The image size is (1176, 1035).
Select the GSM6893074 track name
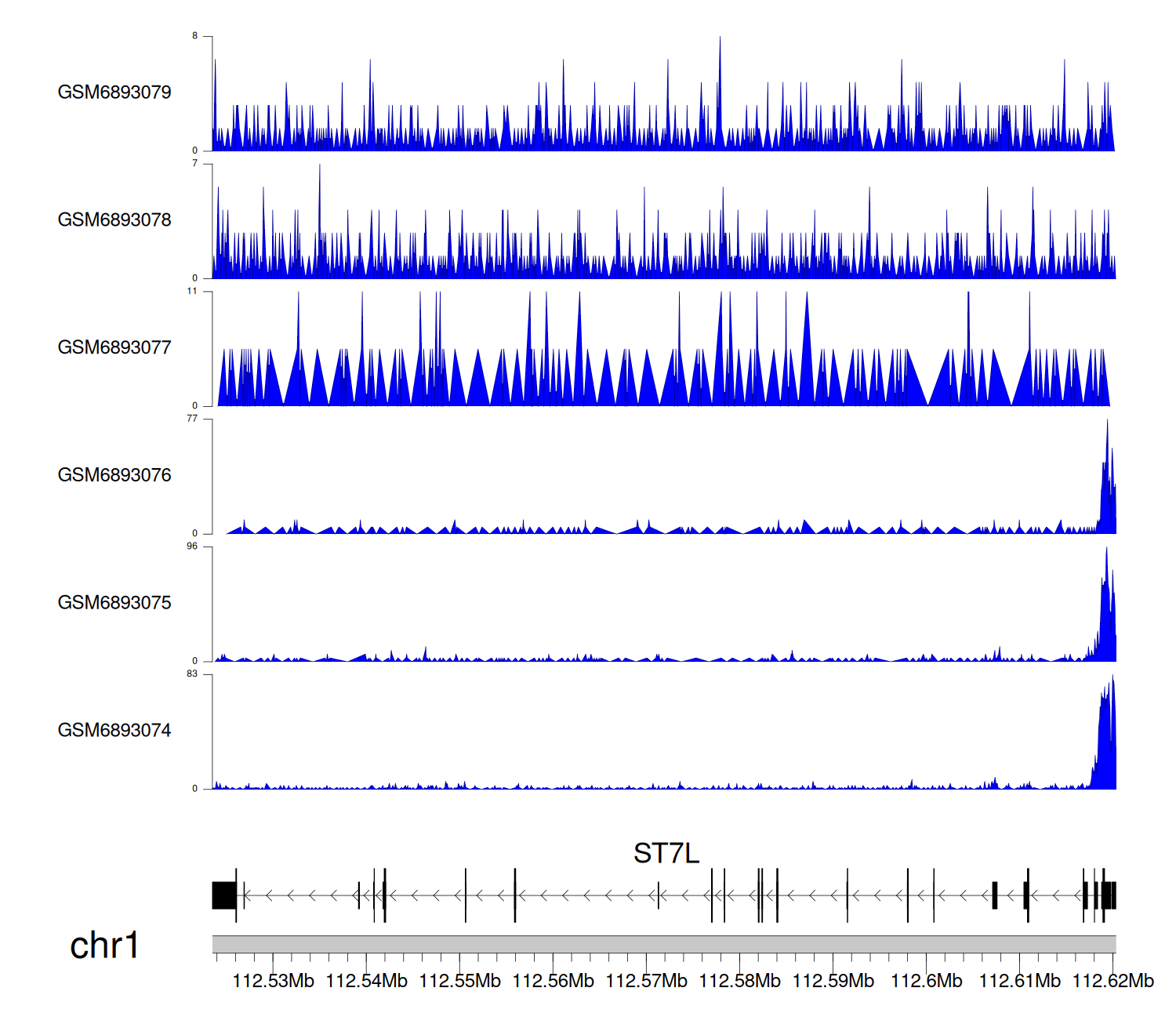pyautogui.click(x=114, y=731)
